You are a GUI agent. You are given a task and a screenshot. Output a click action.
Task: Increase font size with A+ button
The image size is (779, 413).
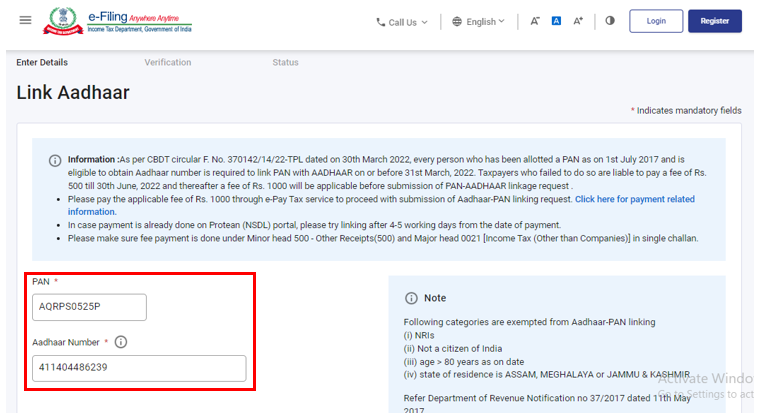tap(578, 21)
